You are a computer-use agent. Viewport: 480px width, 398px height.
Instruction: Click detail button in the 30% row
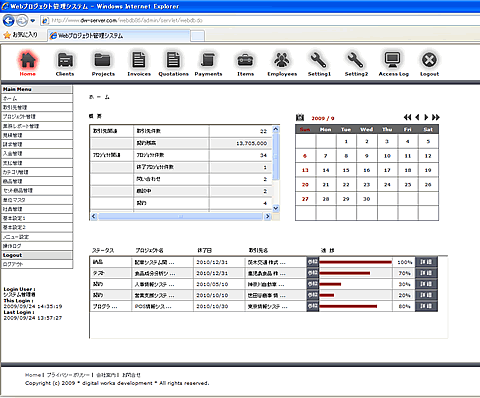(x=426, y=284)
